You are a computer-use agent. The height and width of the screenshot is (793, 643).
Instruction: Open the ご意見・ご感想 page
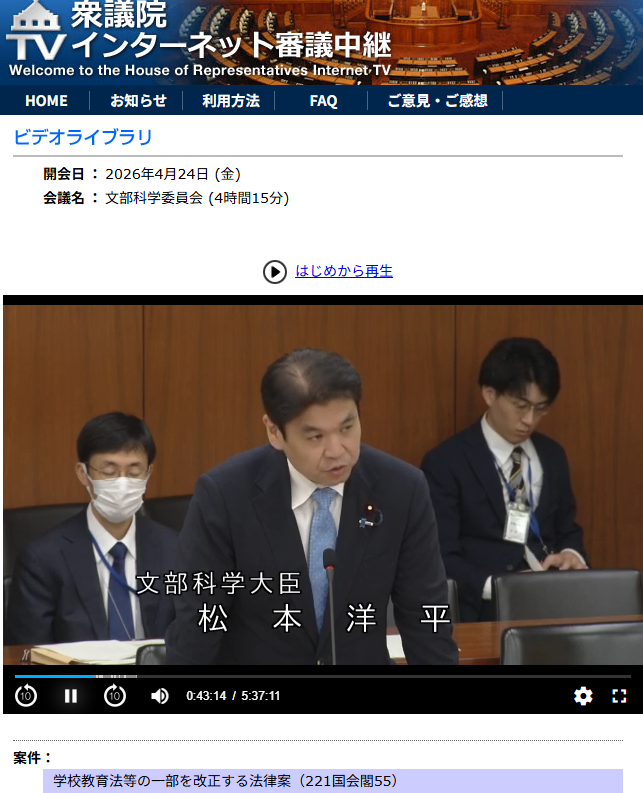[x=437, y=101]
